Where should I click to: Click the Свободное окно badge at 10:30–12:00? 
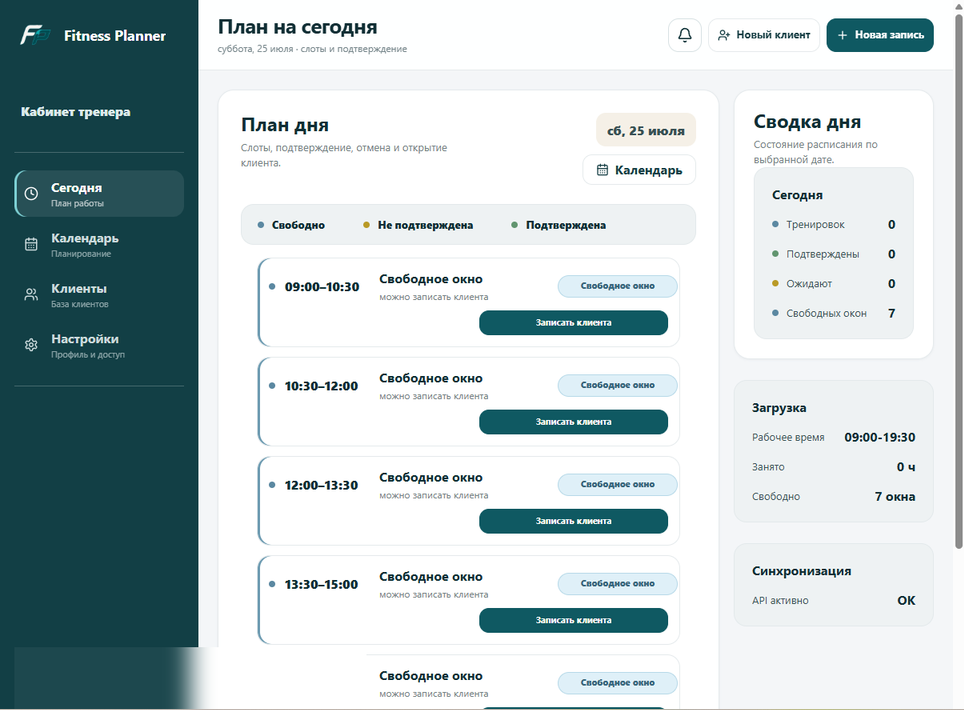[617, 385]
